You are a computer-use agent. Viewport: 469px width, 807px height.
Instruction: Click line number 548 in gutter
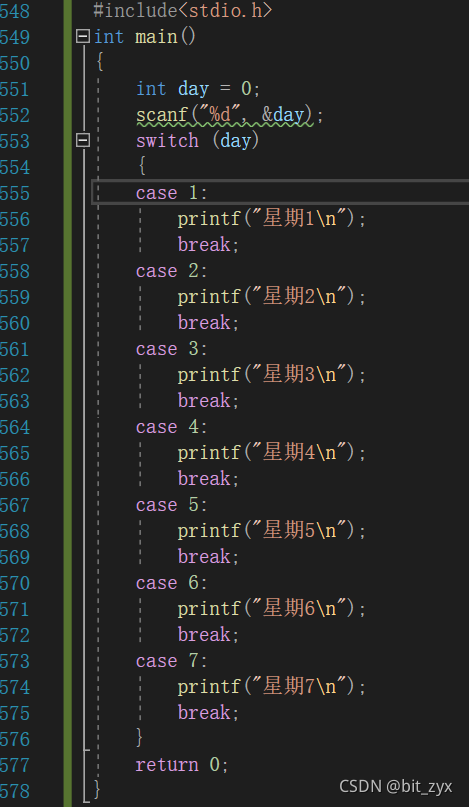click(15, 11)
